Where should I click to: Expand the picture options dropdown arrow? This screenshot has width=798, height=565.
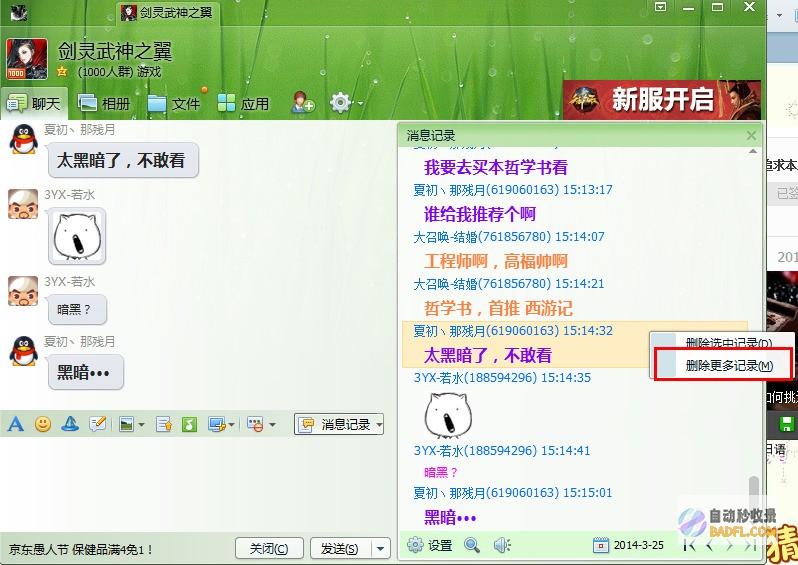click(x=141, y=425)
